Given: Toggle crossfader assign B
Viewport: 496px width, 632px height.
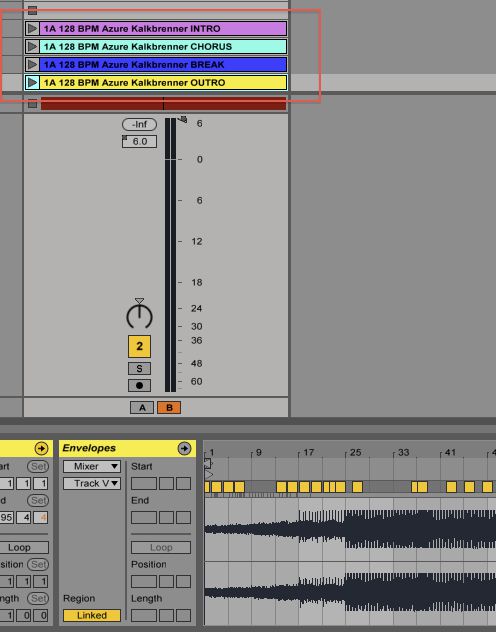Looking at the screenshot, I should pos(169,407).
